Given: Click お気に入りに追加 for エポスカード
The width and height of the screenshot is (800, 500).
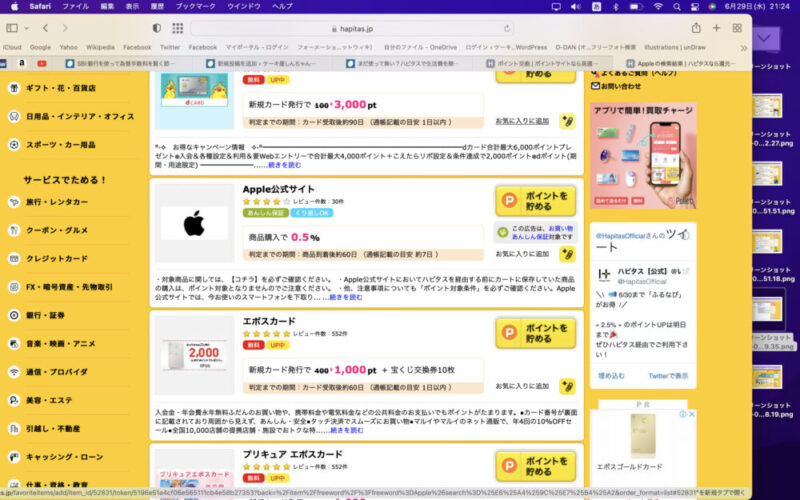Looking at the screenshot, I should click(x=522, y=386).
